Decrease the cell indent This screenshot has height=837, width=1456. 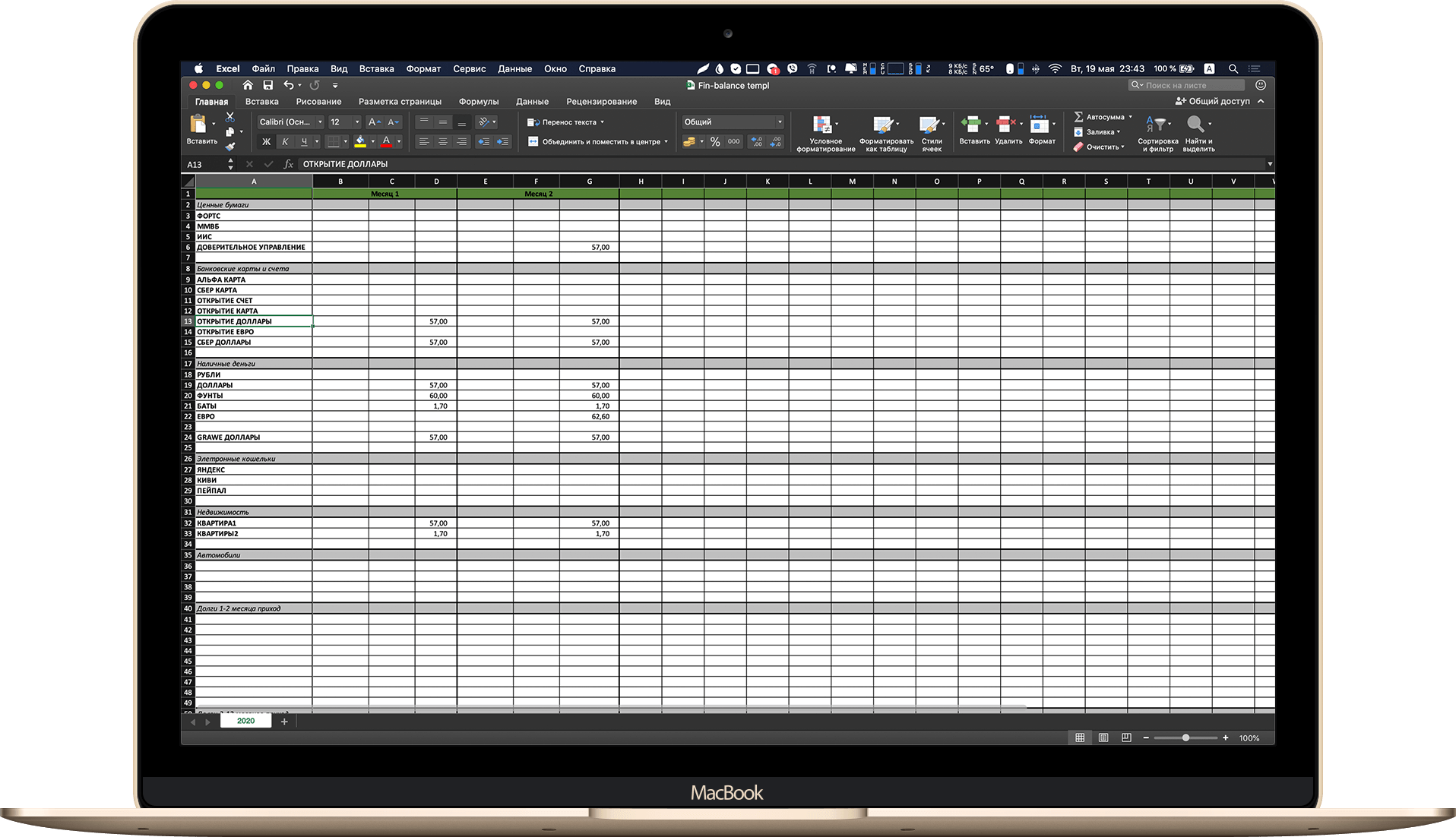tap(483, 141)
